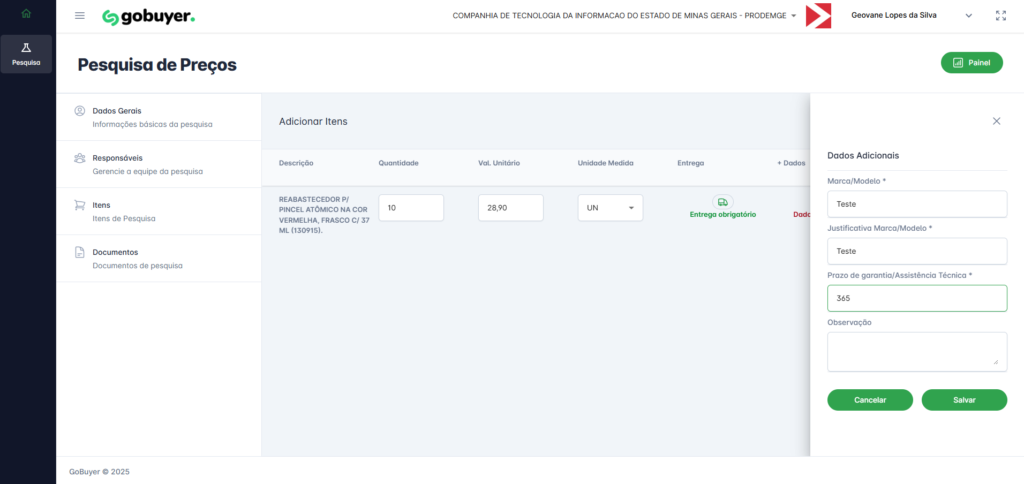Toggle the hamburger menu icon
This screenshot has height=484, width=1024.
tap(80, 16)
